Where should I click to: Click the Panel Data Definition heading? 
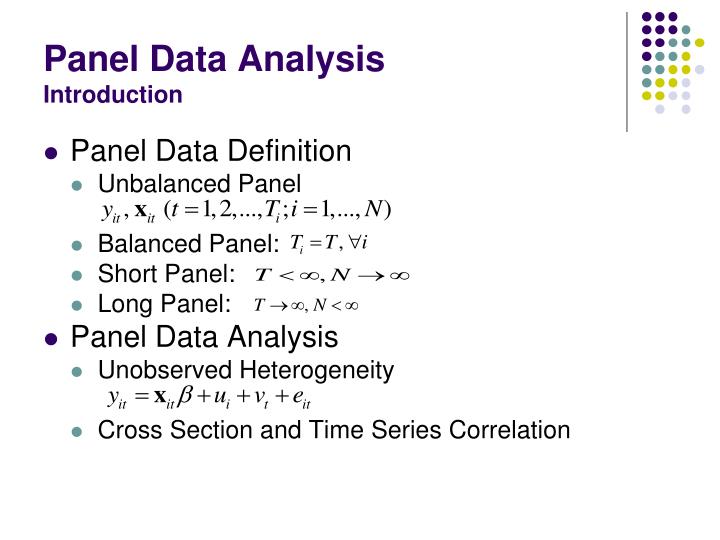(211, 152)
